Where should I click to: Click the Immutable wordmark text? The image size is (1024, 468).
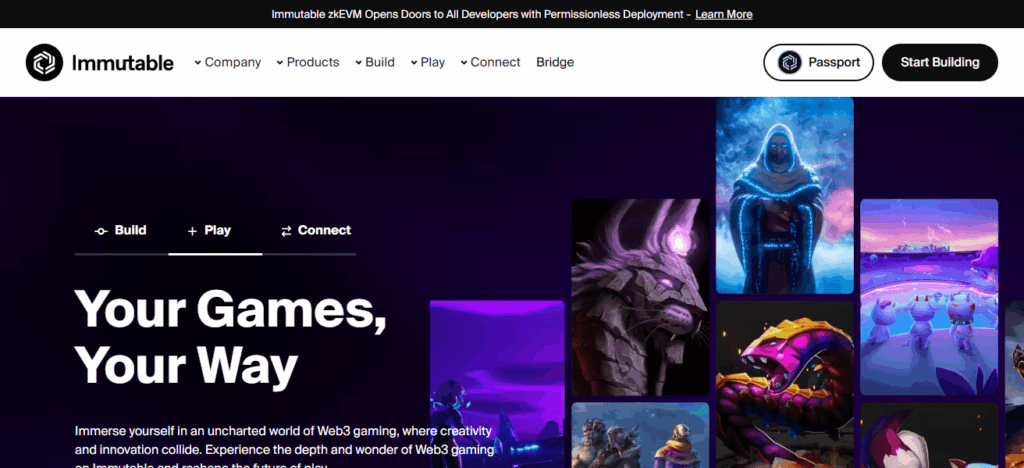click(x=122, y=63)
